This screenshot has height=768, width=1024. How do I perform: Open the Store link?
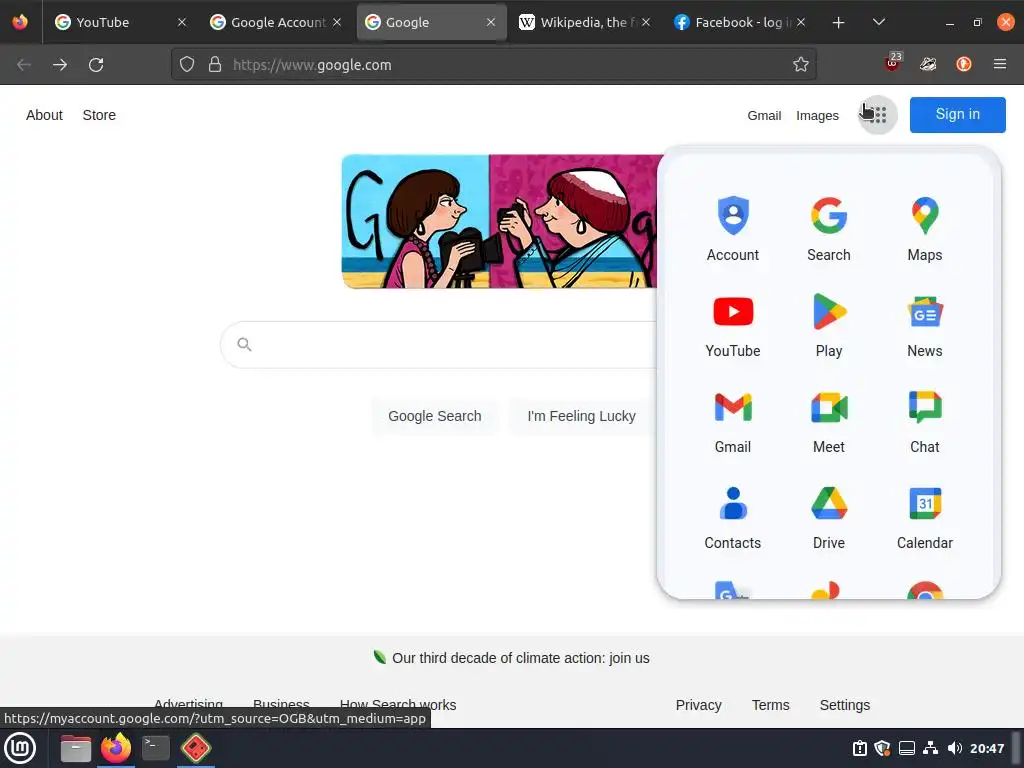click(x=99, y=115)
